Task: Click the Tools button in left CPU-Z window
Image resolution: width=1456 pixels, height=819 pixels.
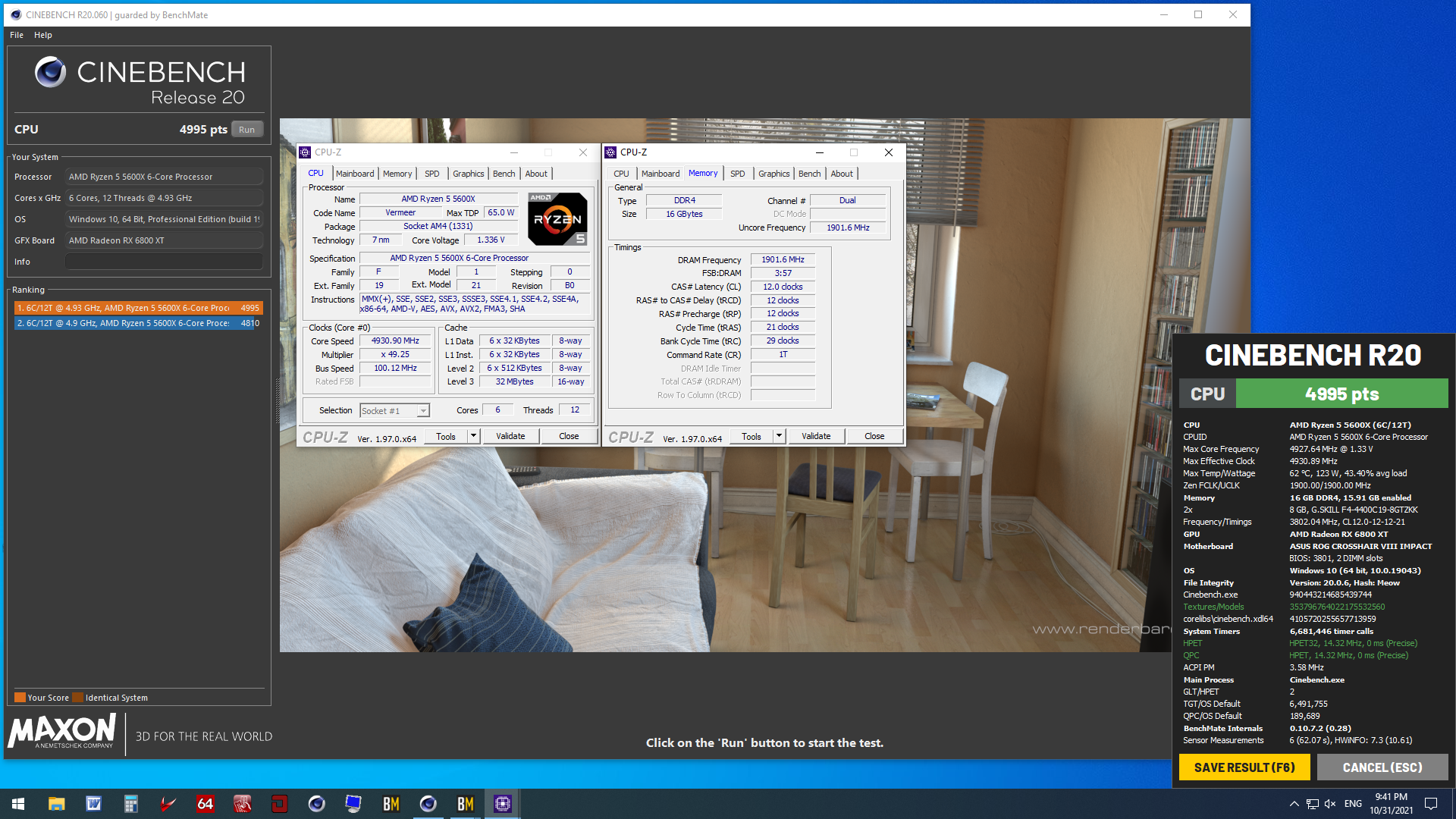Action: click(446, 436)
